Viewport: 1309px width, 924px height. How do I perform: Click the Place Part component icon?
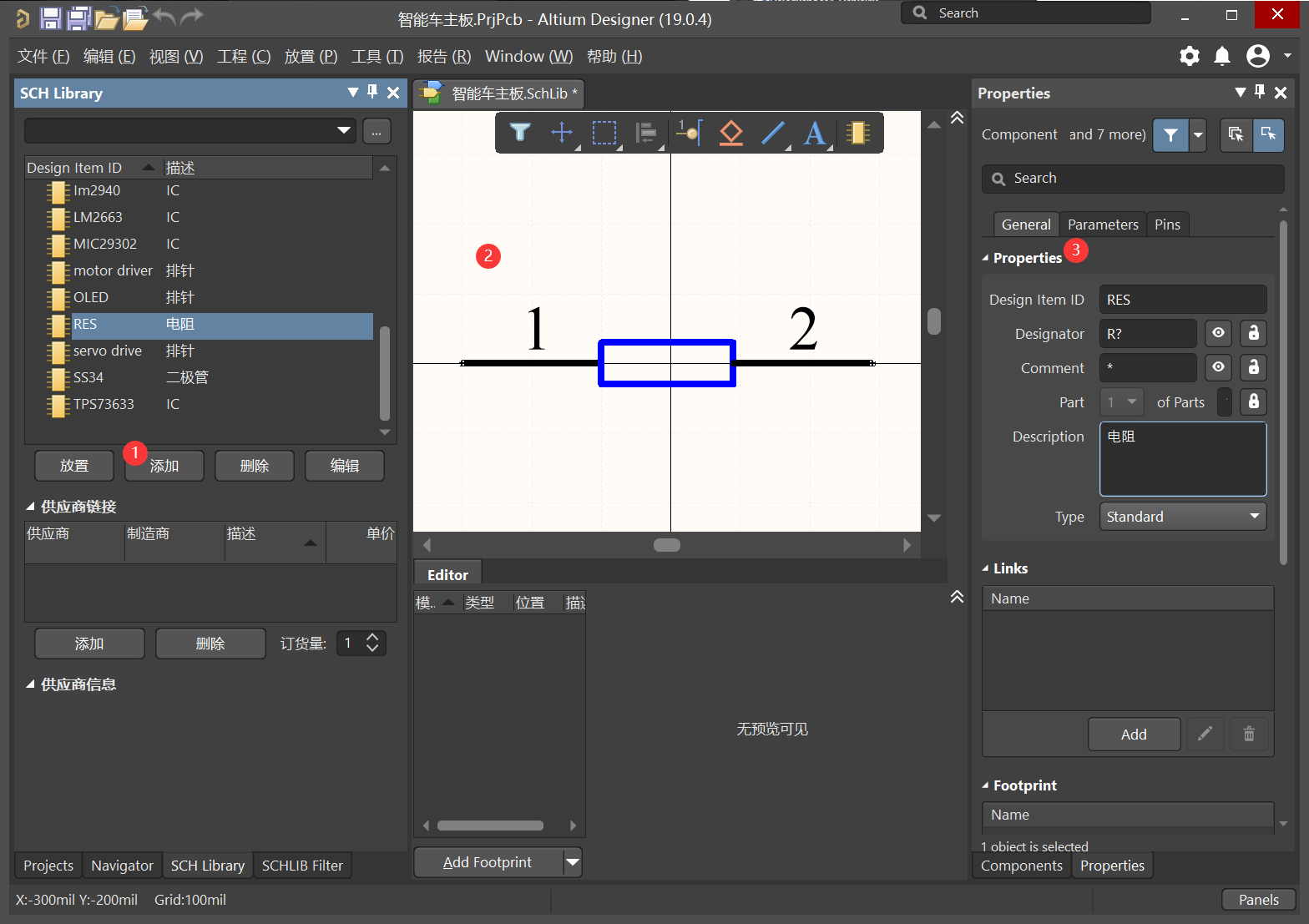pos(857,133)
